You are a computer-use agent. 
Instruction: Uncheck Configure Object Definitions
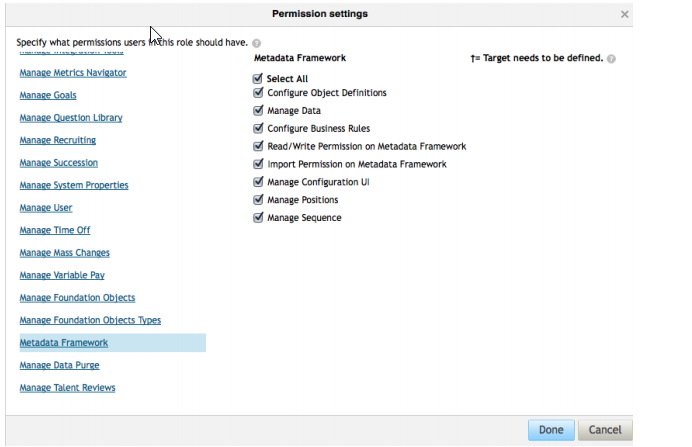tap(258, 93)
